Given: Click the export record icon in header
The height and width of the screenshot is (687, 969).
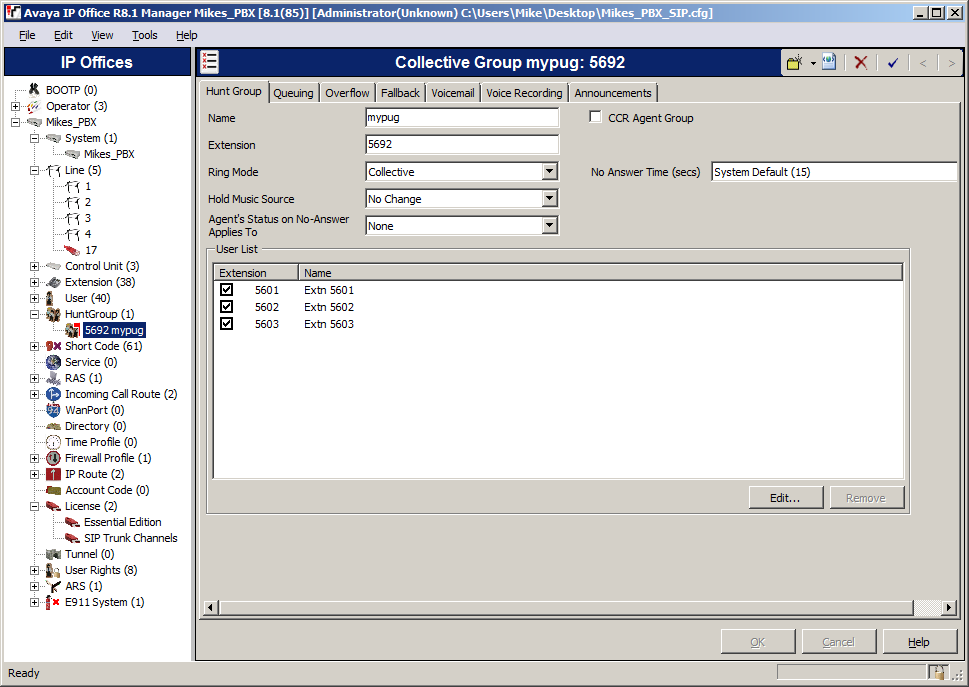Looking at the screenshot, I should [829, 62].
